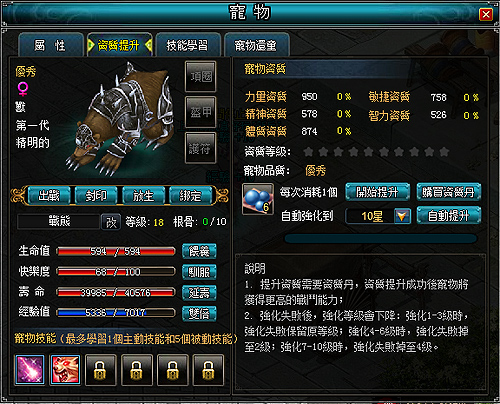Click the upgrade progress bar
Image resolution: width=500 pixels, height=404 pixels.
tap(380, 239)
